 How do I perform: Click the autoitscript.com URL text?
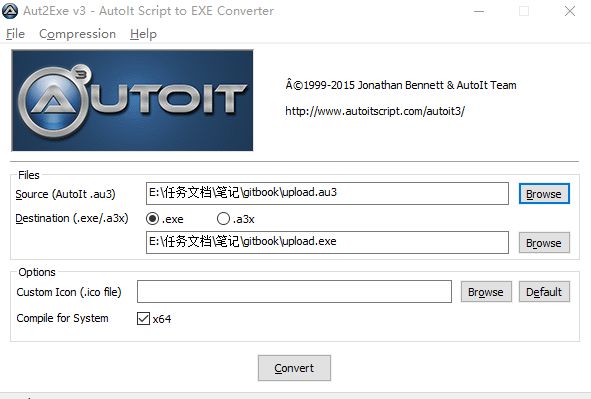point(375,111)
